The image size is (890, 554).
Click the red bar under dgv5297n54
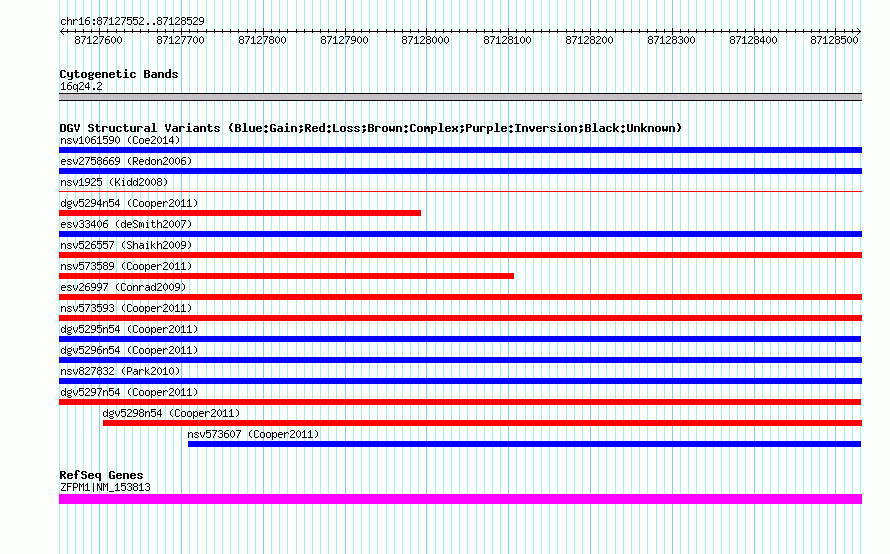pyautogui.click(x=460, y=402)
